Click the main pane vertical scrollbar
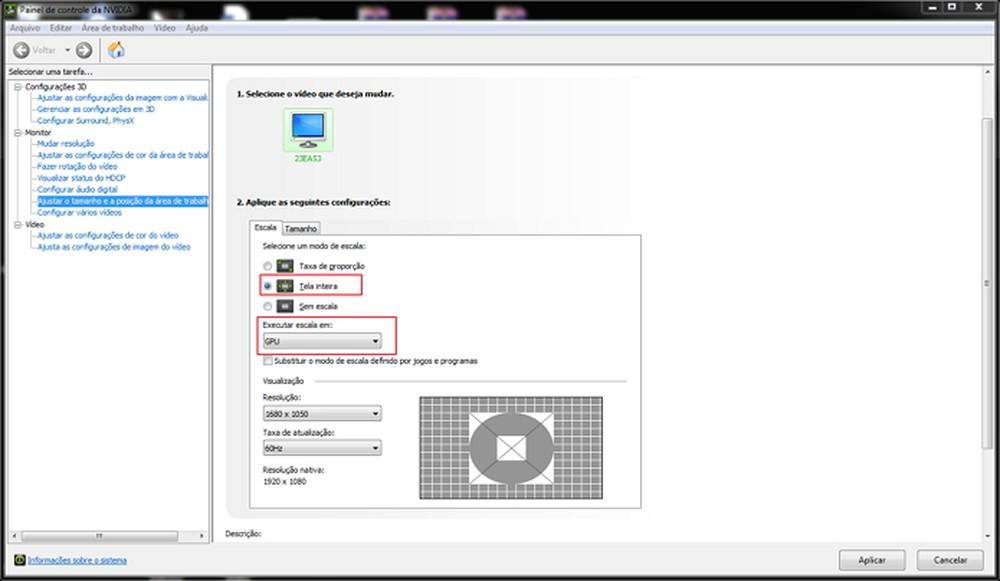 tap(987, 283)
